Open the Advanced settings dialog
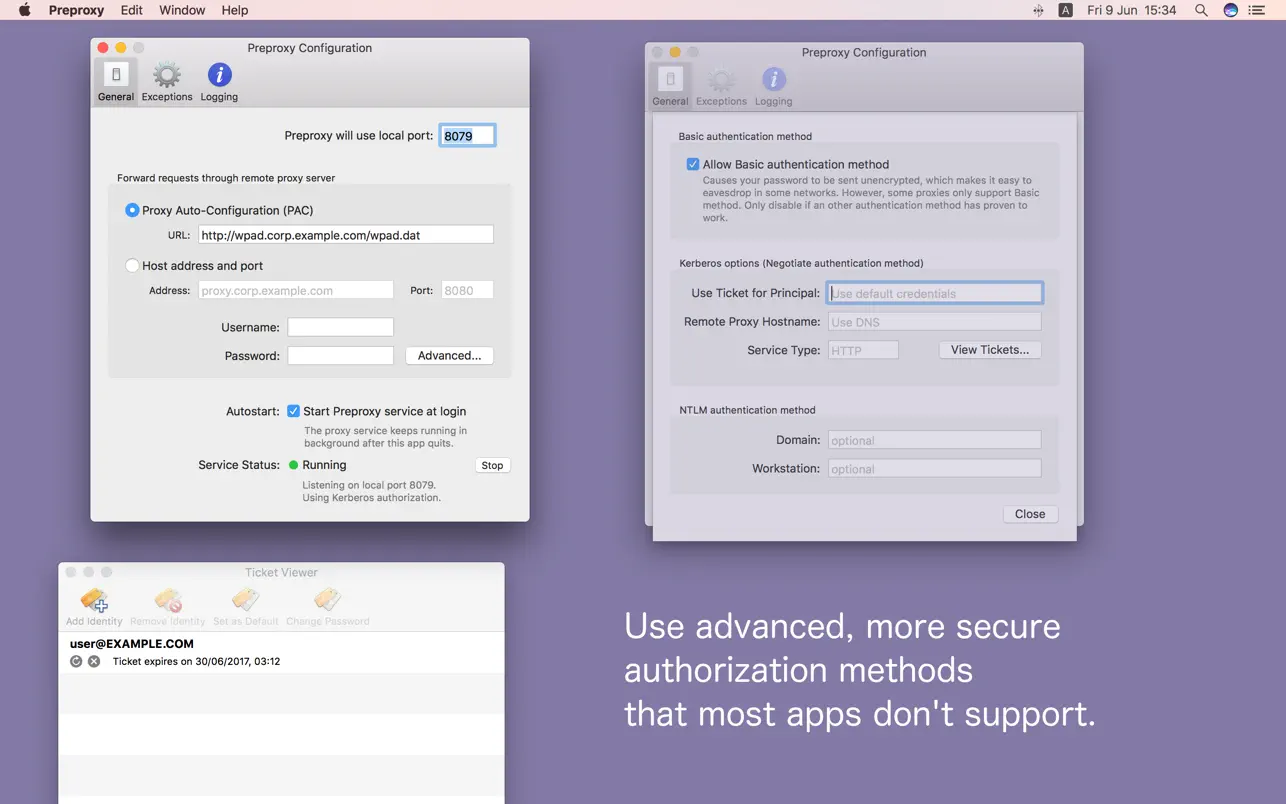This screenshot has height=804, width=1286. pyautogui.click(x=449, y=355)
